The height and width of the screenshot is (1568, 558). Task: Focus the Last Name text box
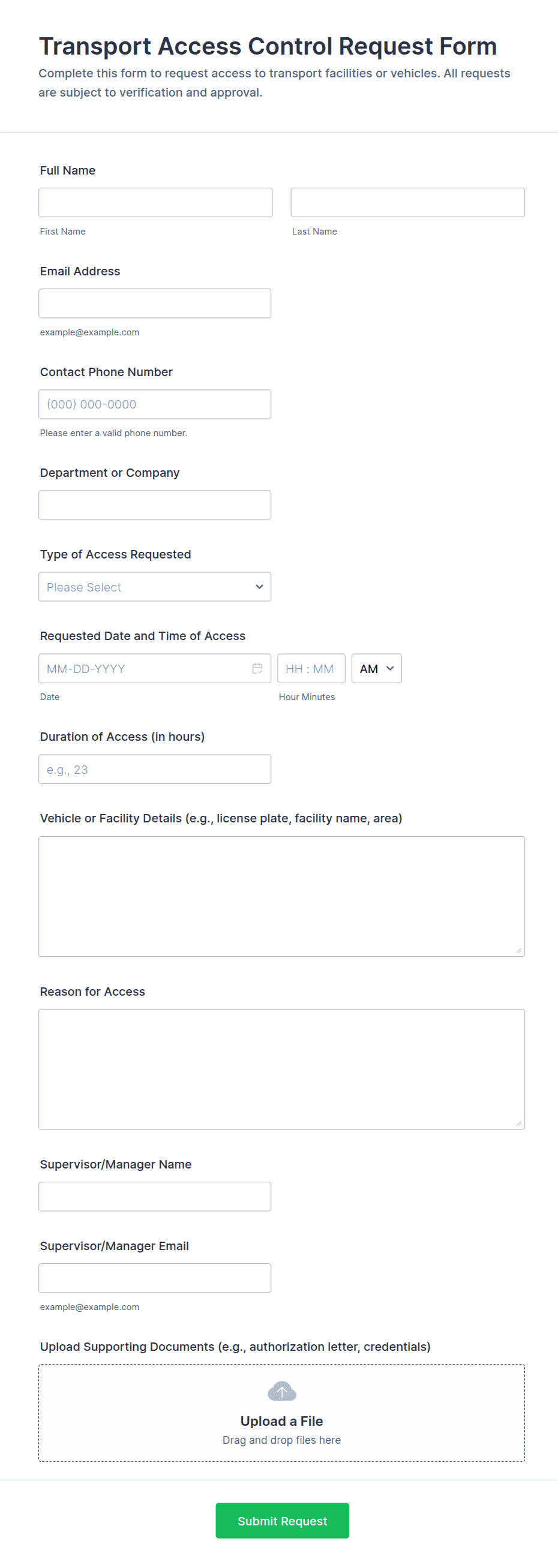tap(407, 202)
